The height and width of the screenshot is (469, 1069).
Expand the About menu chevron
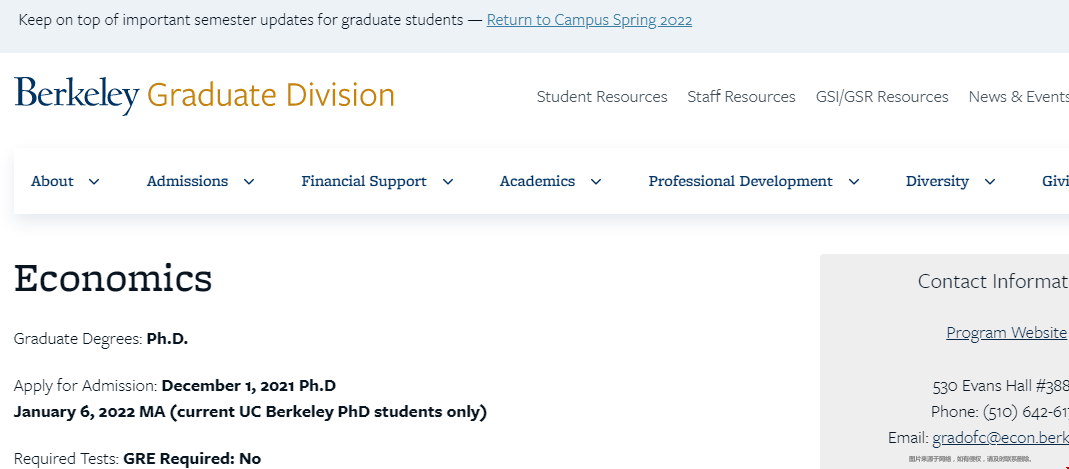coord(94,182)
